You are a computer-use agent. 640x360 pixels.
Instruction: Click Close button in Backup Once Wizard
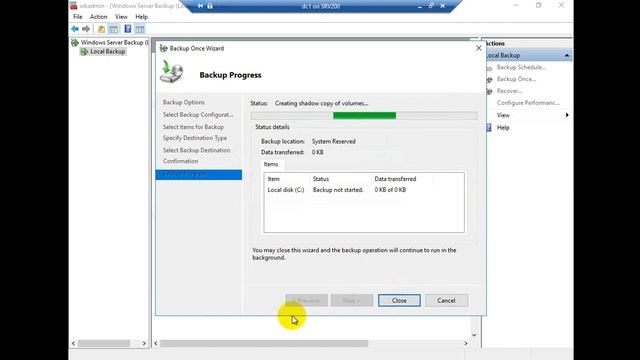click(x=399, y=300)
